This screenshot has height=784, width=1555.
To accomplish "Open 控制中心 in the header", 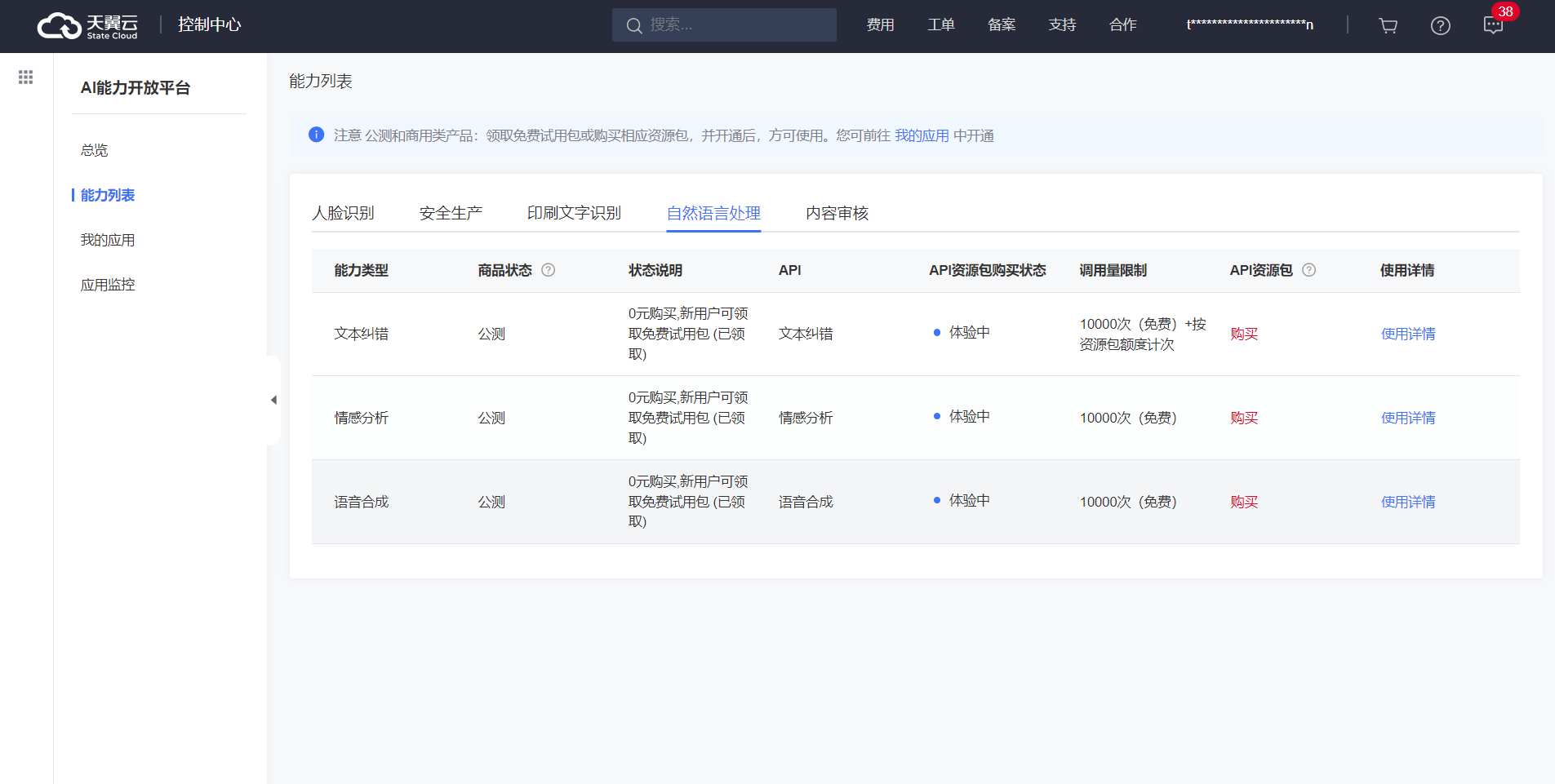I will tap(210, 24).
